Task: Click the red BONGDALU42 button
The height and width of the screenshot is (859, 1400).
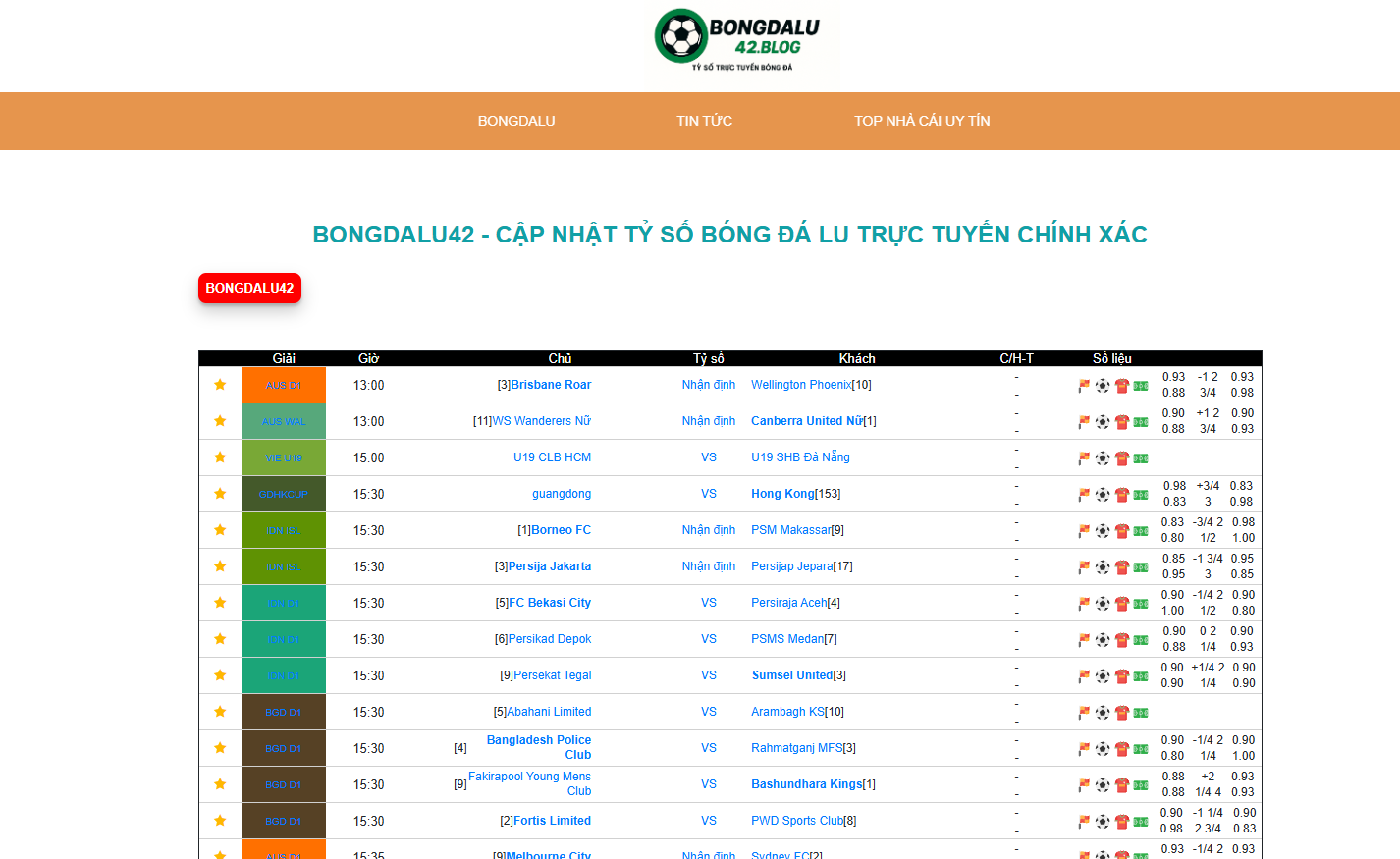Action: pyautogui.click(x=249, y=288)
